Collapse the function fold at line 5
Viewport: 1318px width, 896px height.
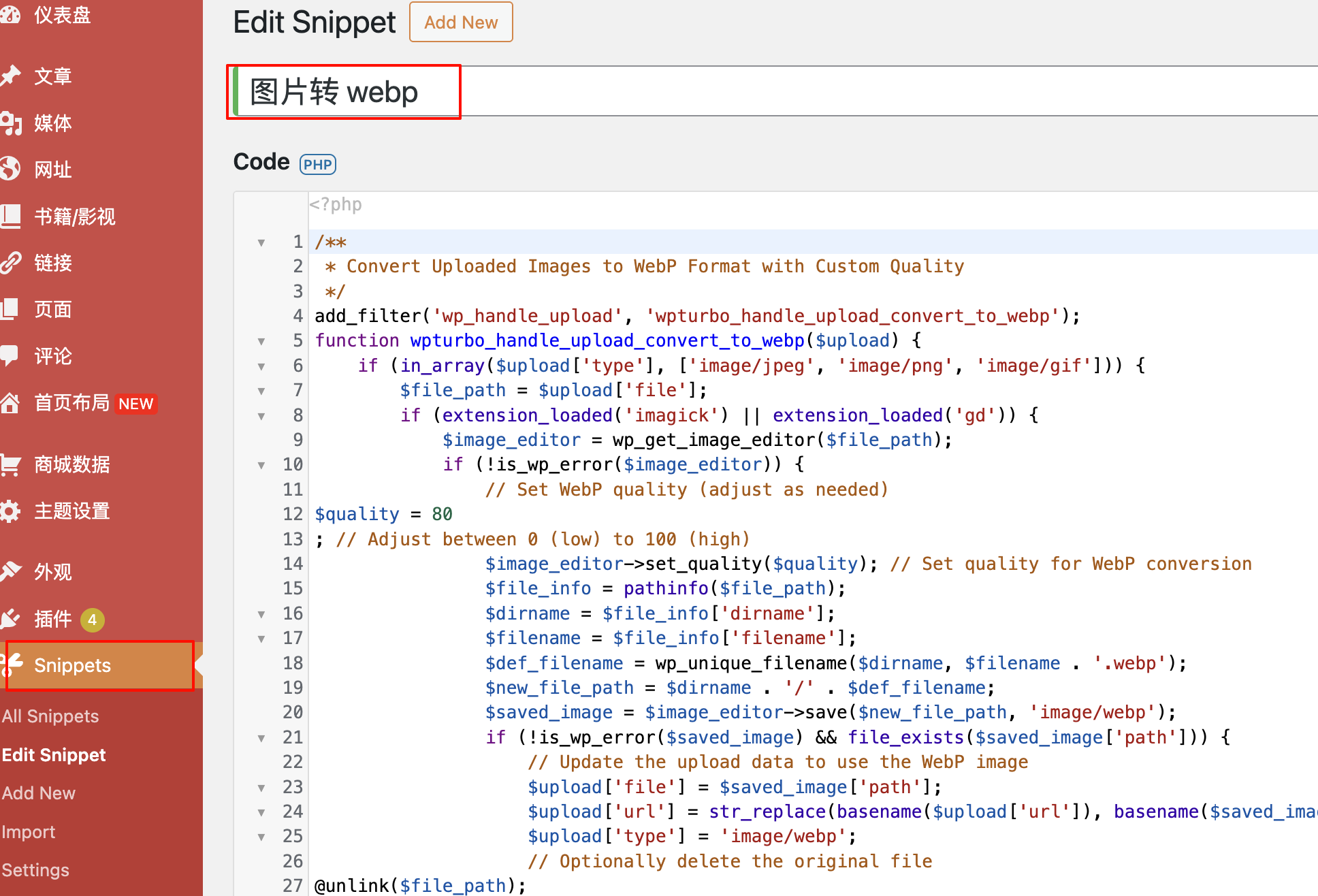point(261,341)
